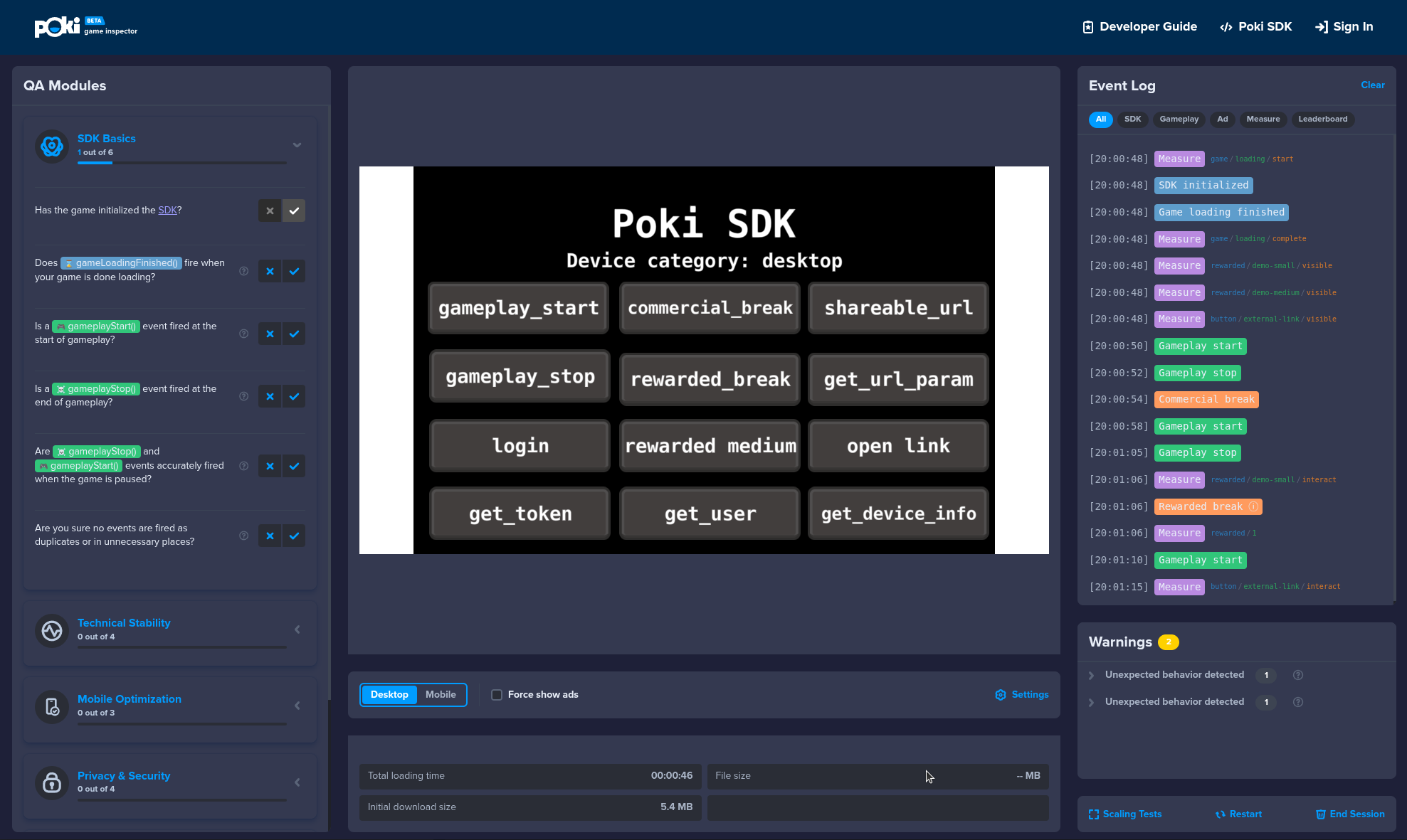Click the get_device_info game button
Image resolution: width=1407 pixels, height=840 pixels.
click(899, 514)
